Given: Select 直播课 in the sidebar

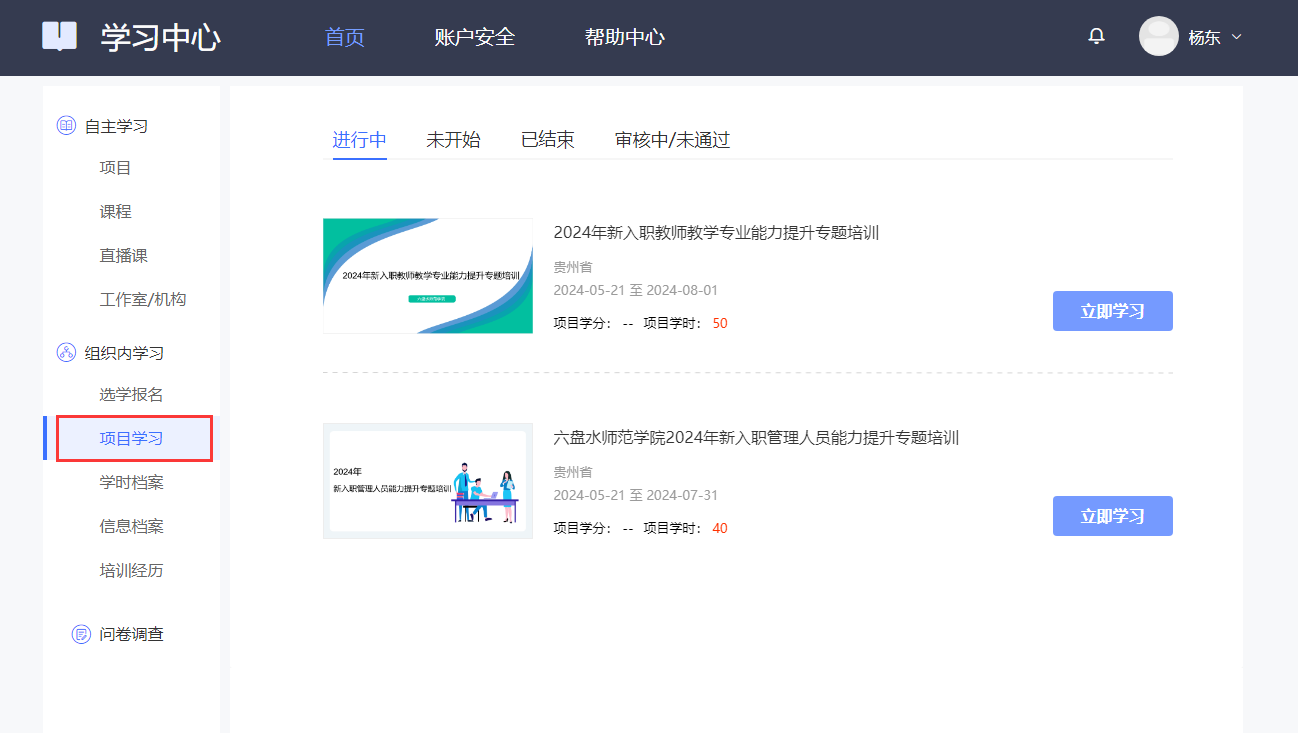Looking at the screenshot, I should tap(124, 256).
